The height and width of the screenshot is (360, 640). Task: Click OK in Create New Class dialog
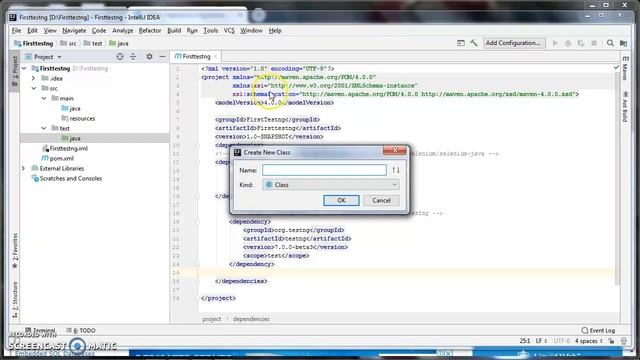click(x=341, y=200)
